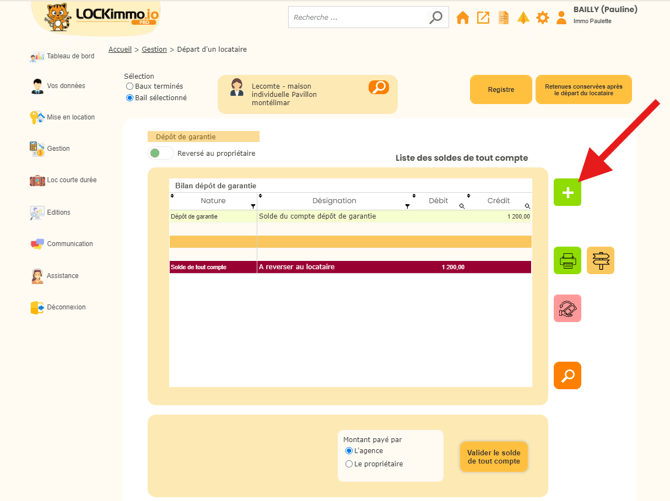670x501 pixels.
Task: Open the Désignation column filter arrow
Action: pos(407,206)
